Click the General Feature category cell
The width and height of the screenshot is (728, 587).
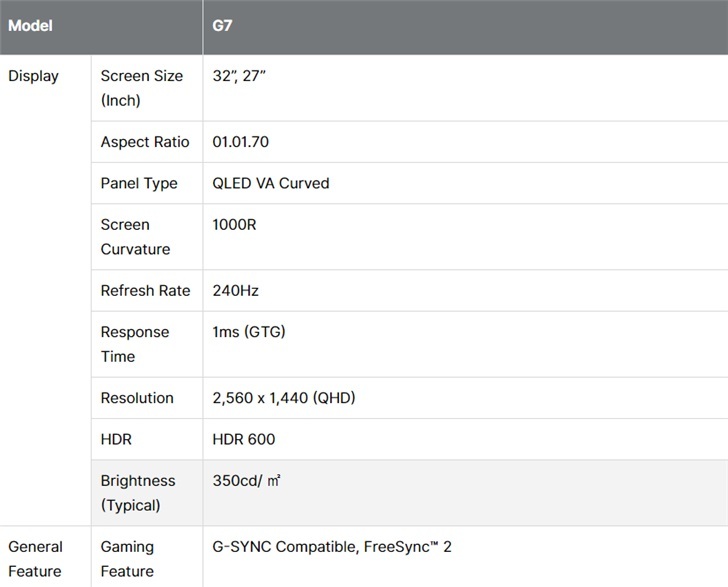tap(35, 559)
